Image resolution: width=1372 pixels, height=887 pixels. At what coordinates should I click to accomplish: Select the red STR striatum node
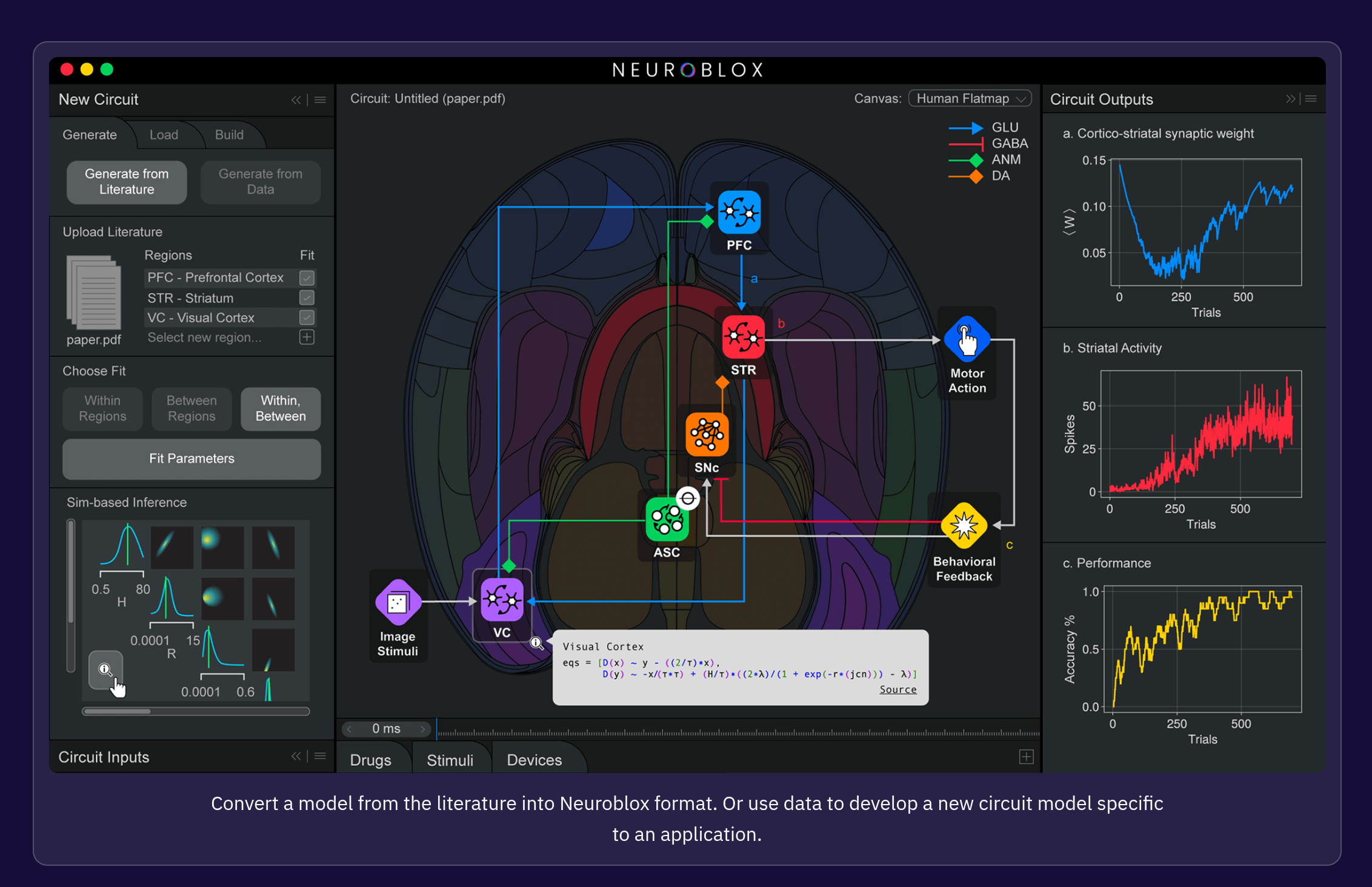pos(743,337)
